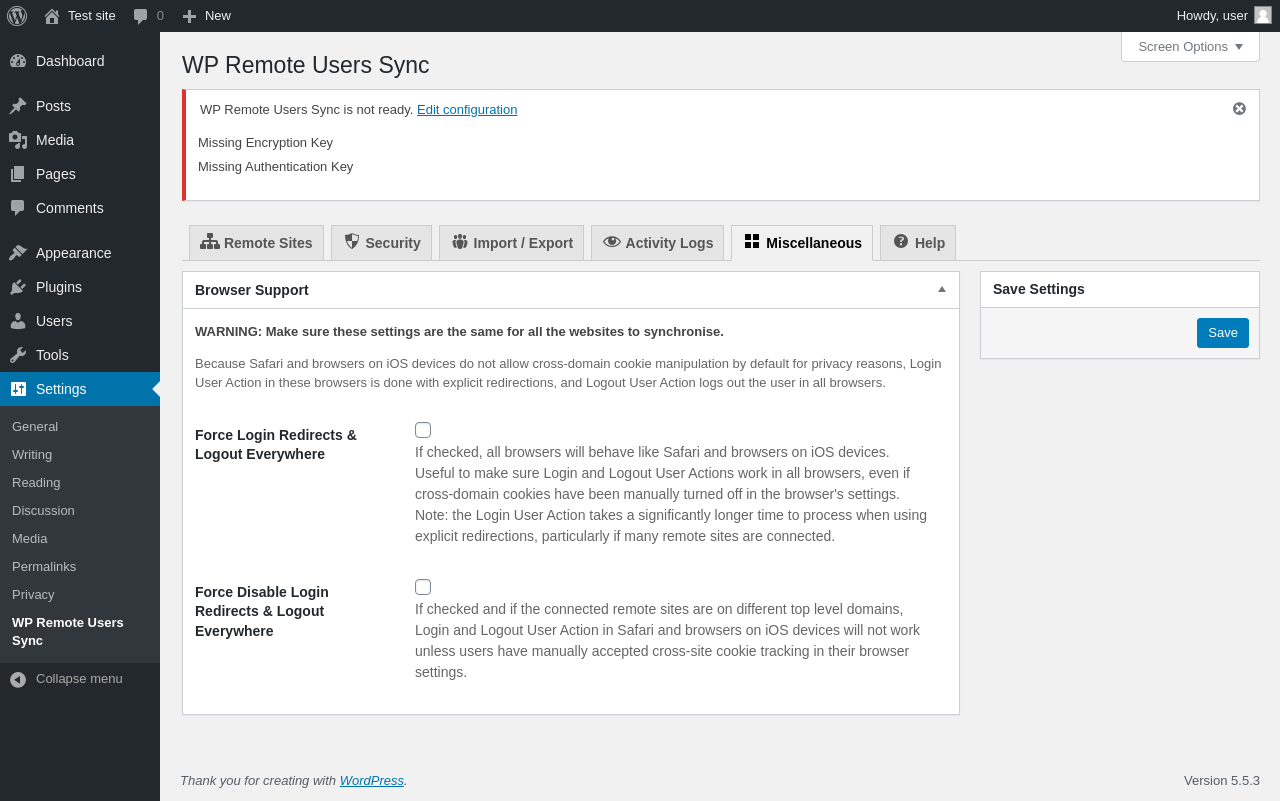Dismiss the not-ready error notice

click(x=1239, y=109)
